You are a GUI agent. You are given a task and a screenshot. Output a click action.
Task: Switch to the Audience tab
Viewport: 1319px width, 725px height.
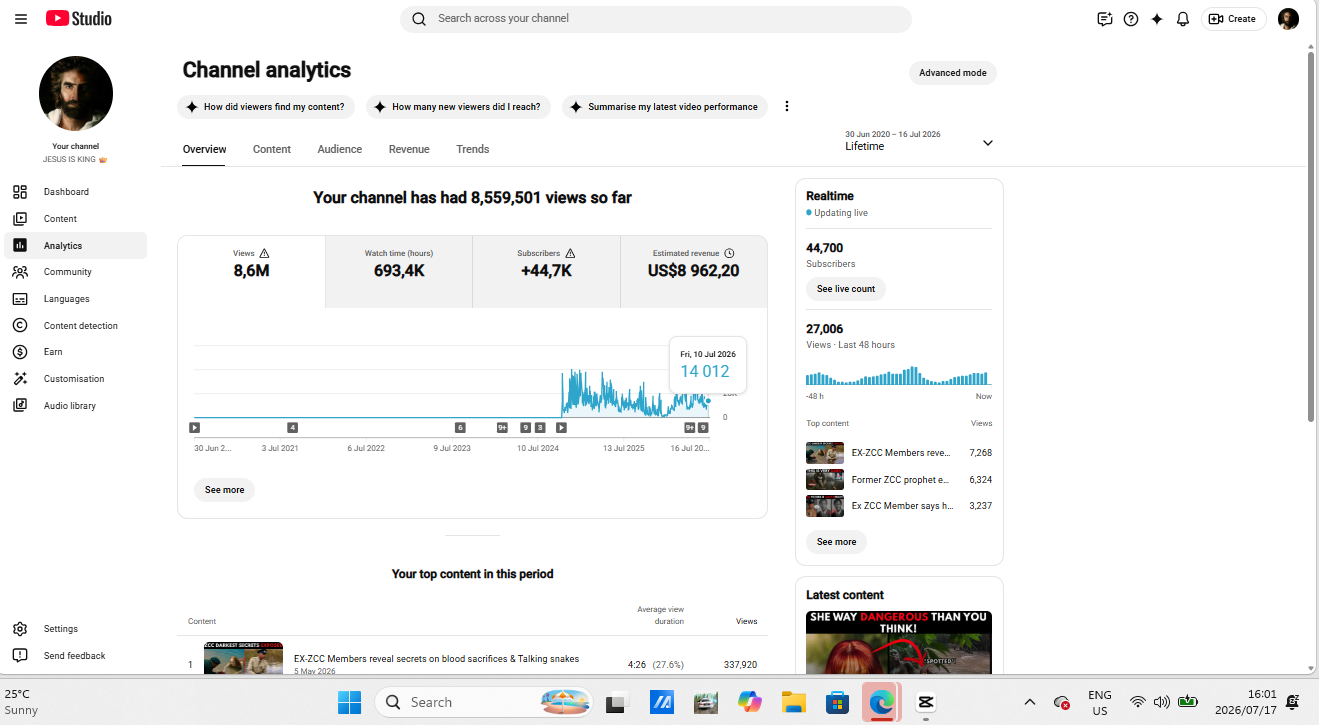tap(340, 149)
